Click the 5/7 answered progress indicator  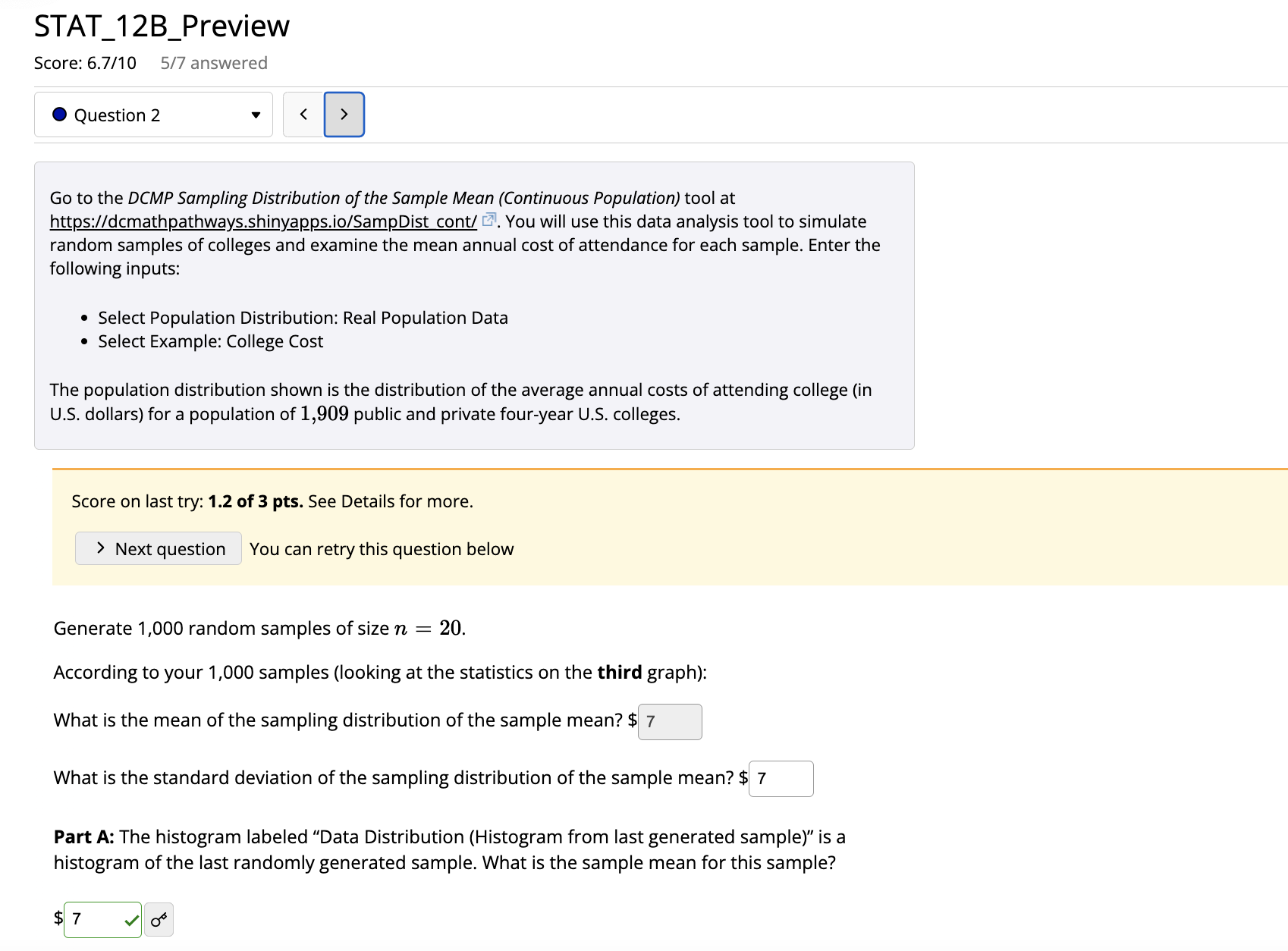(213, 63)
